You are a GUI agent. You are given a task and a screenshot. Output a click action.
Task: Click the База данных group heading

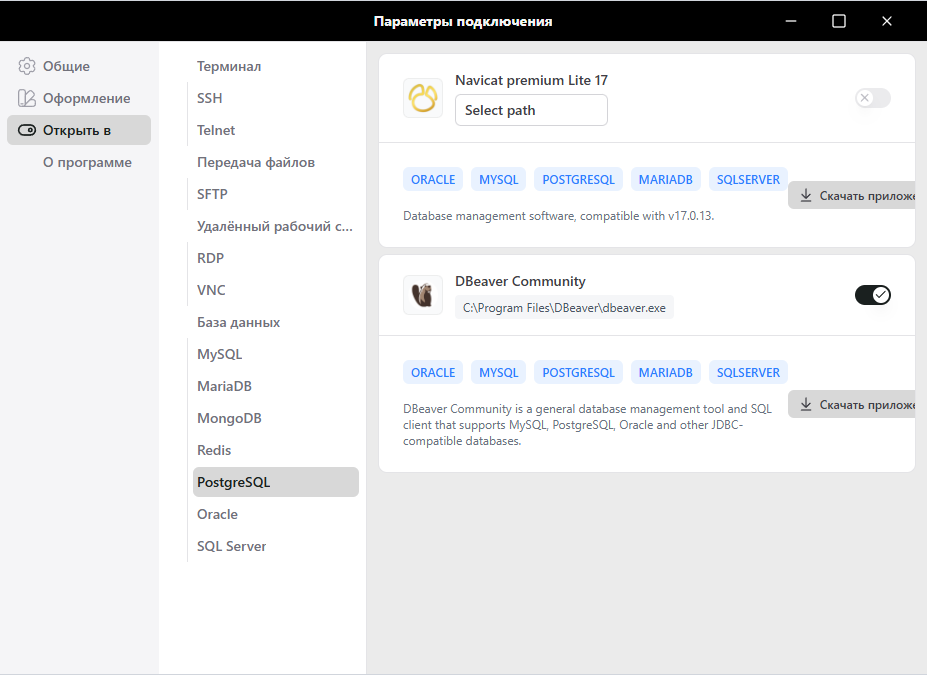238,322
